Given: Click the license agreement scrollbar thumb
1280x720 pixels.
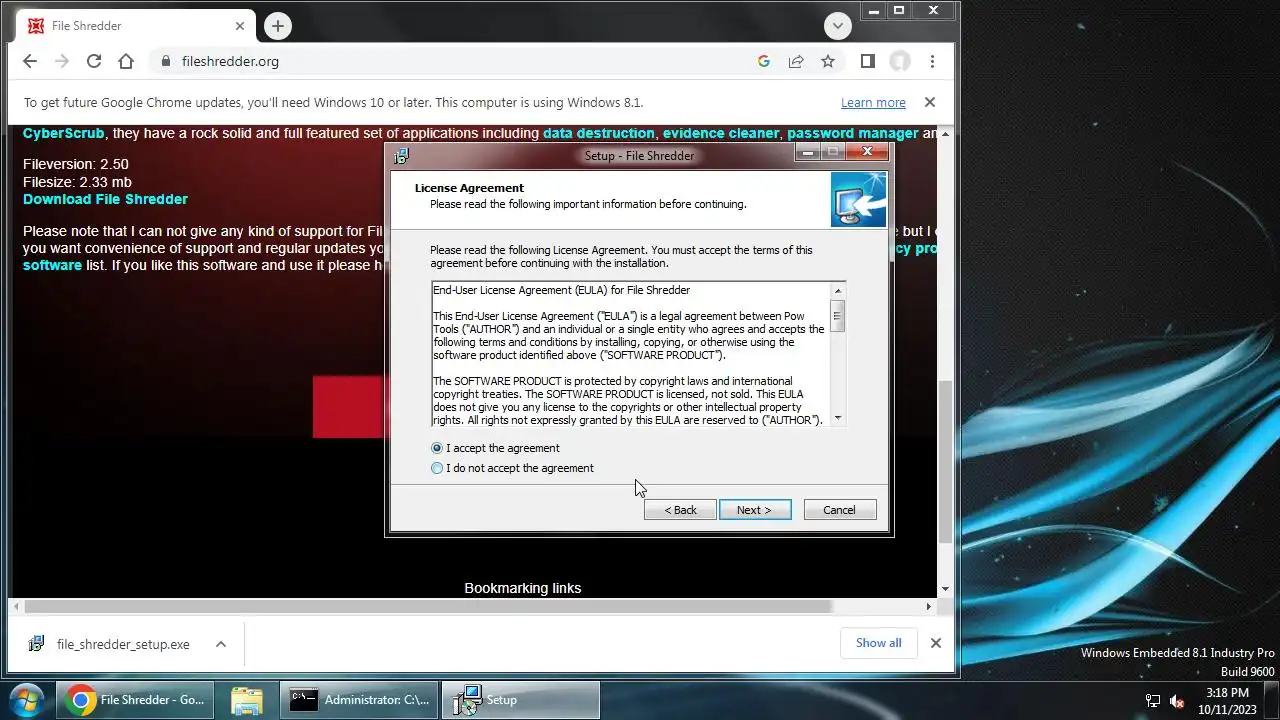Looking at the screenshot, I should 838,315.
